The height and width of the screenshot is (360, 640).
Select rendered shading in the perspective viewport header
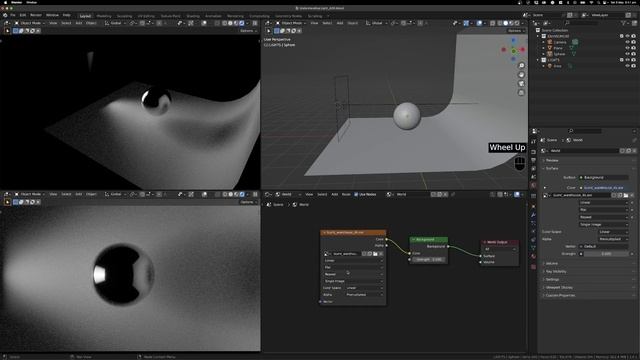click(x=517, y=23)
